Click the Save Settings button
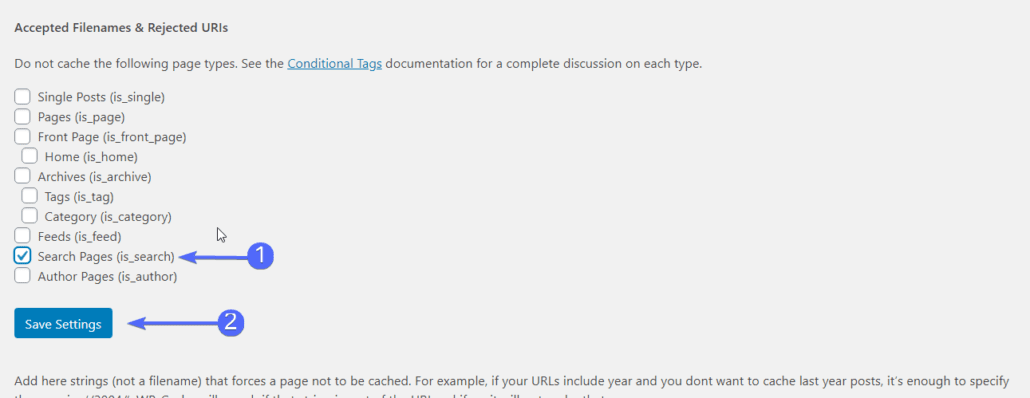This screenshot has width=1030, height=398. click(x=63, y=323)
